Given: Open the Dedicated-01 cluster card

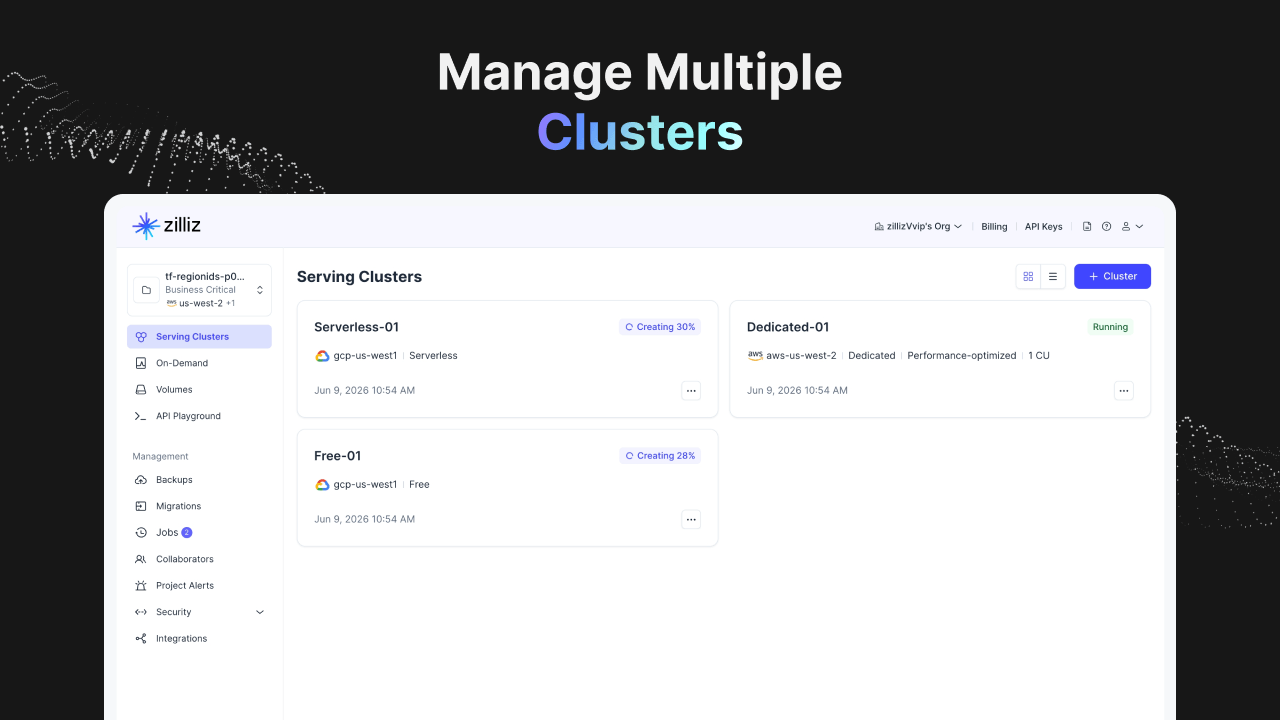Looking at the screenshot, I should [940, 359].
